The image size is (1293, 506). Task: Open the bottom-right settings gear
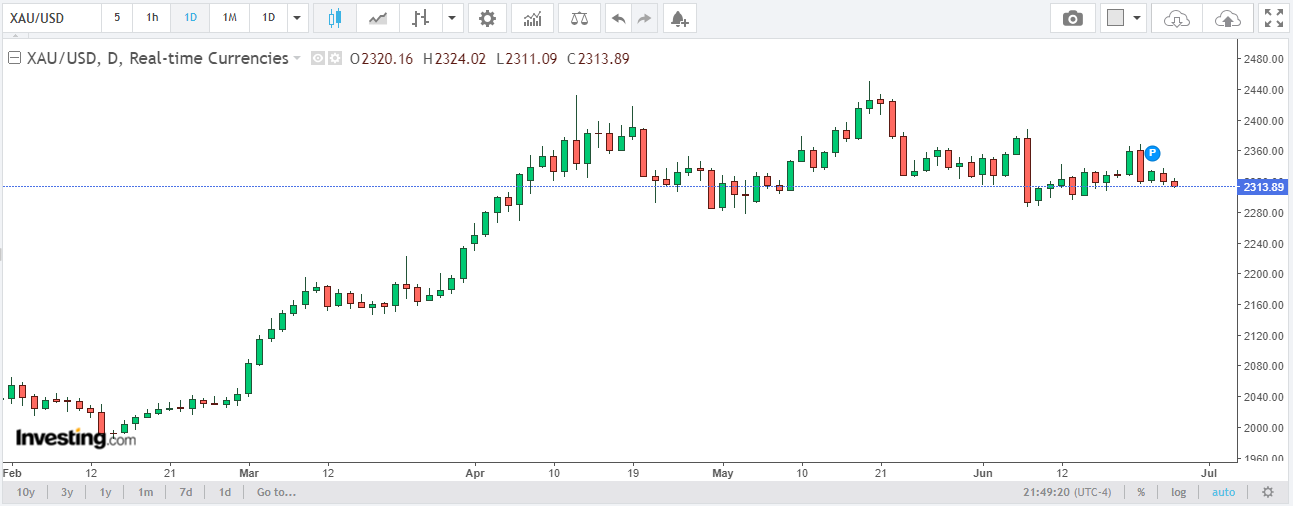pos(1268,492)
